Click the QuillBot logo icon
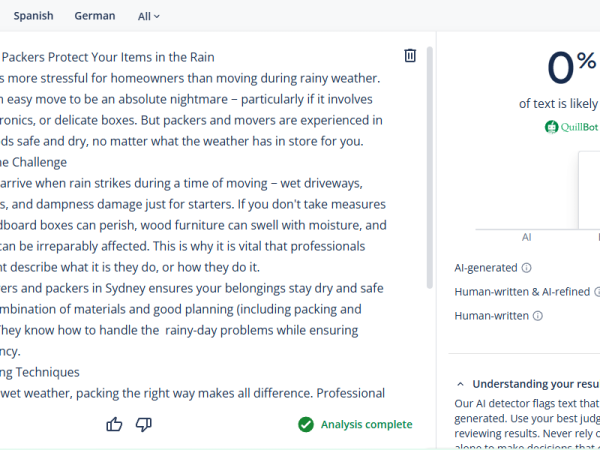Viewport: 600px width, 450px height. point(551,127)
